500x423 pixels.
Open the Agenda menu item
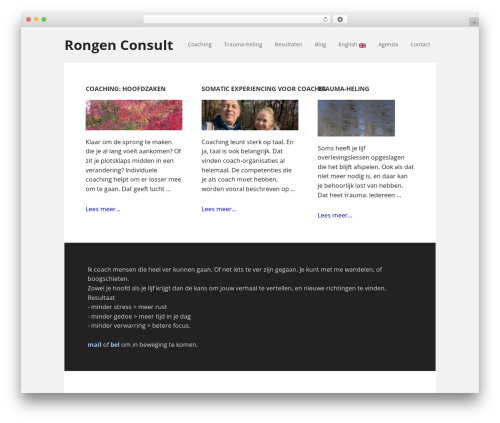(x=388, y=44)
